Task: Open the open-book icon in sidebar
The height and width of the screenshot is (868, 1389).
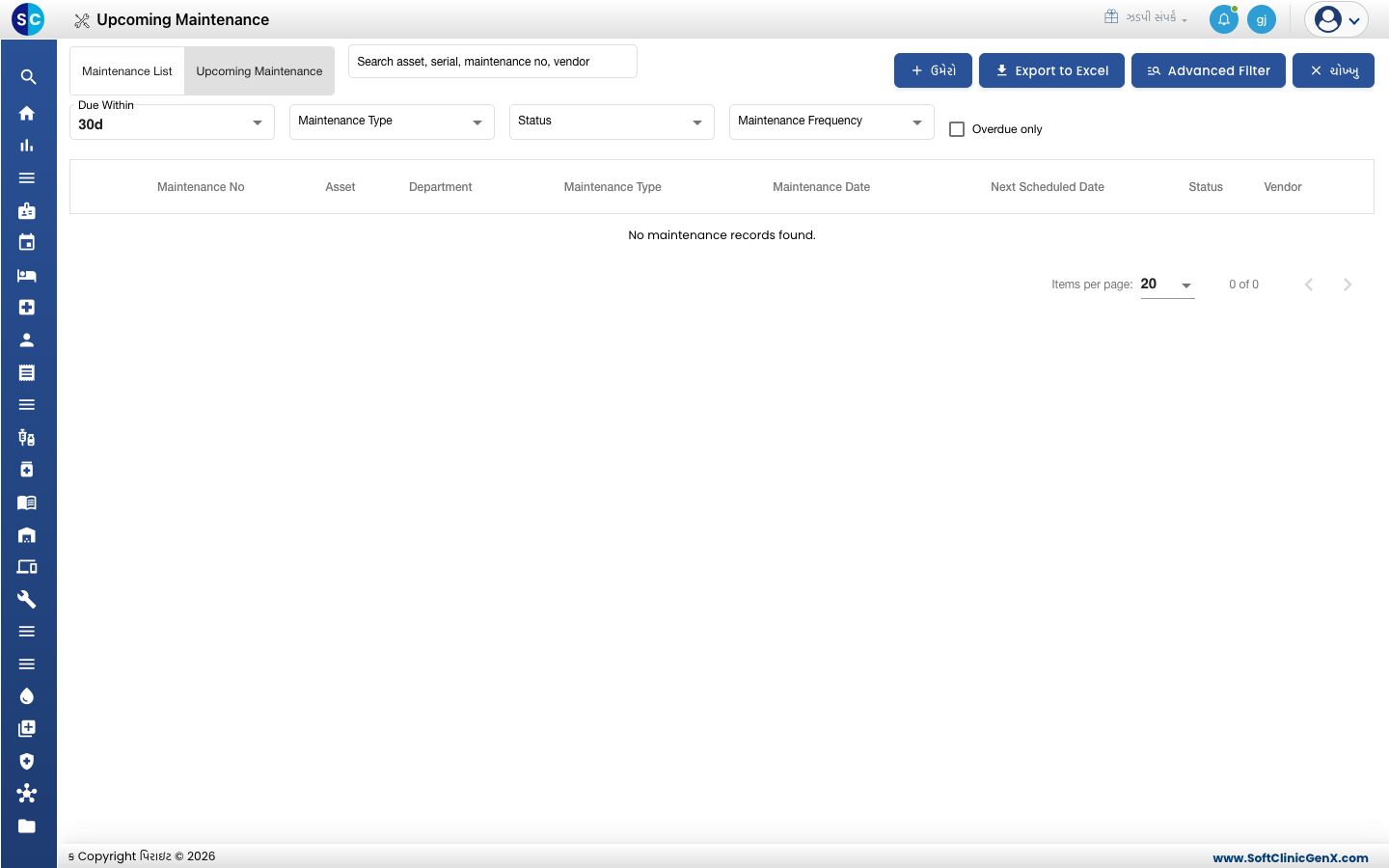Action: coord(27,502)
